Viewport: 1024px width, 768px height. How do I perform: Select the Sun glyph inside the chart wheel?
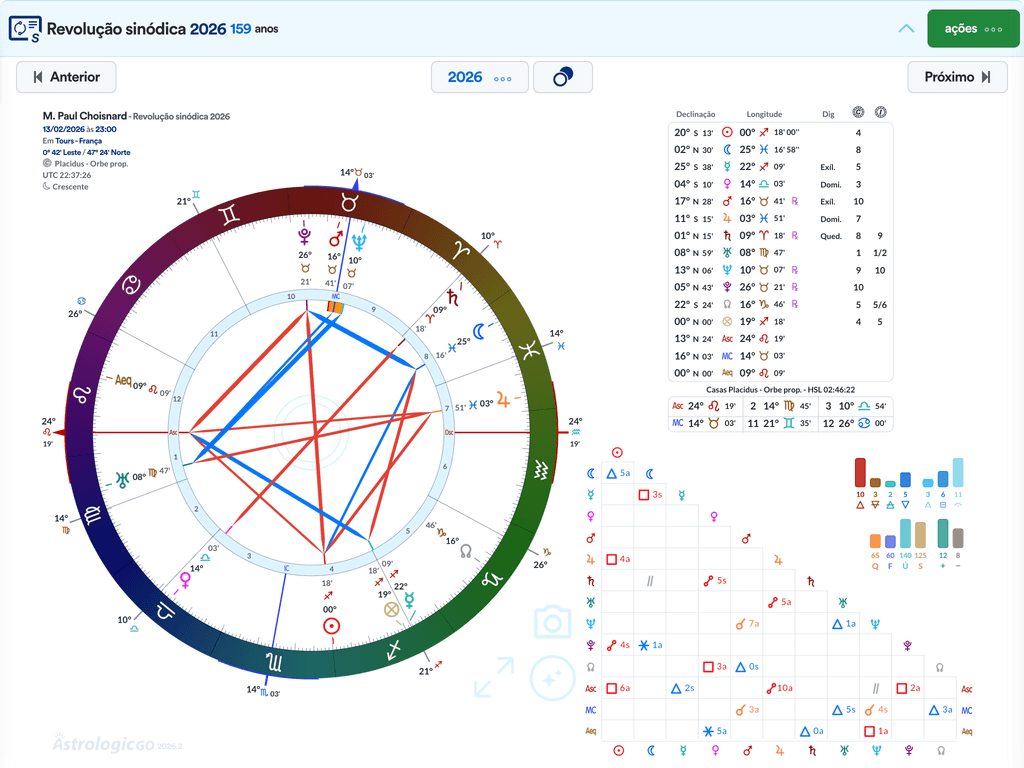pos(331,626)
